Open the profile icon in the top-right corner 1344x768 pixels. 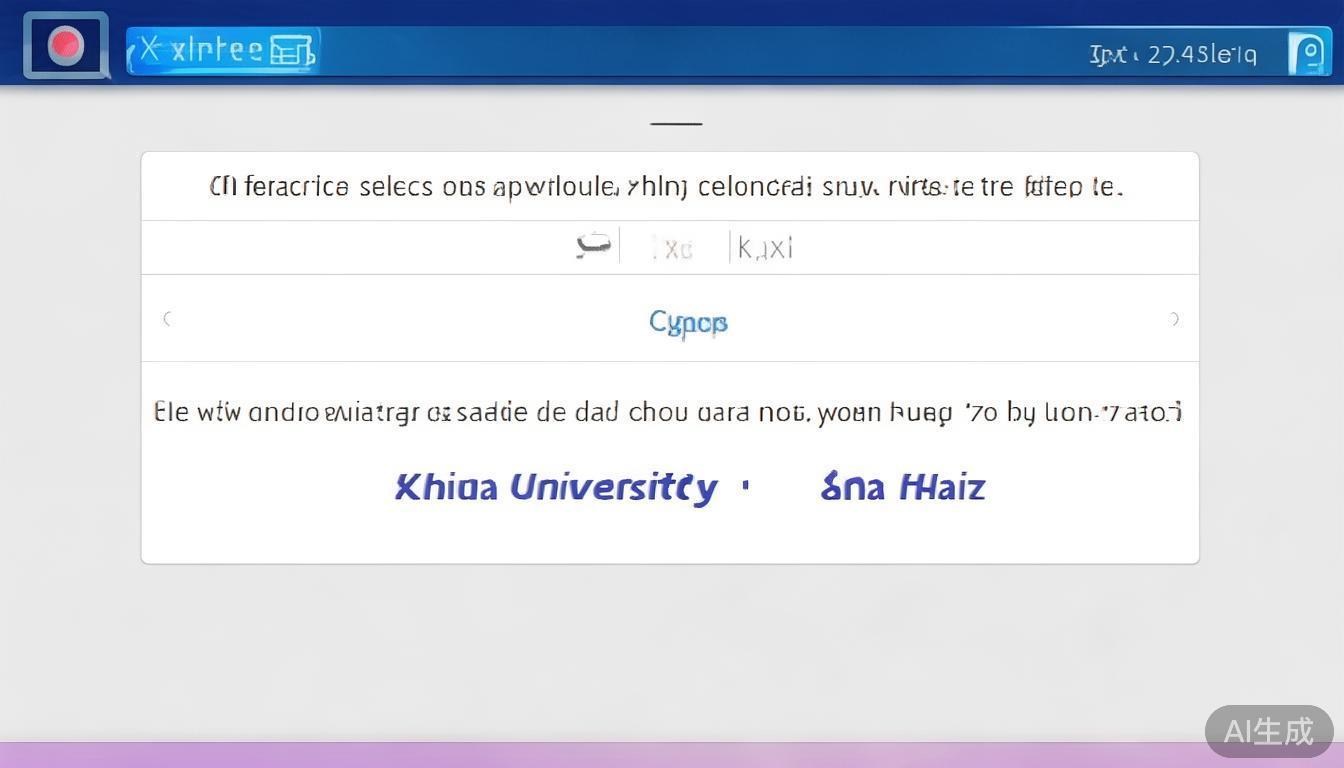[x=1307, y=53]
